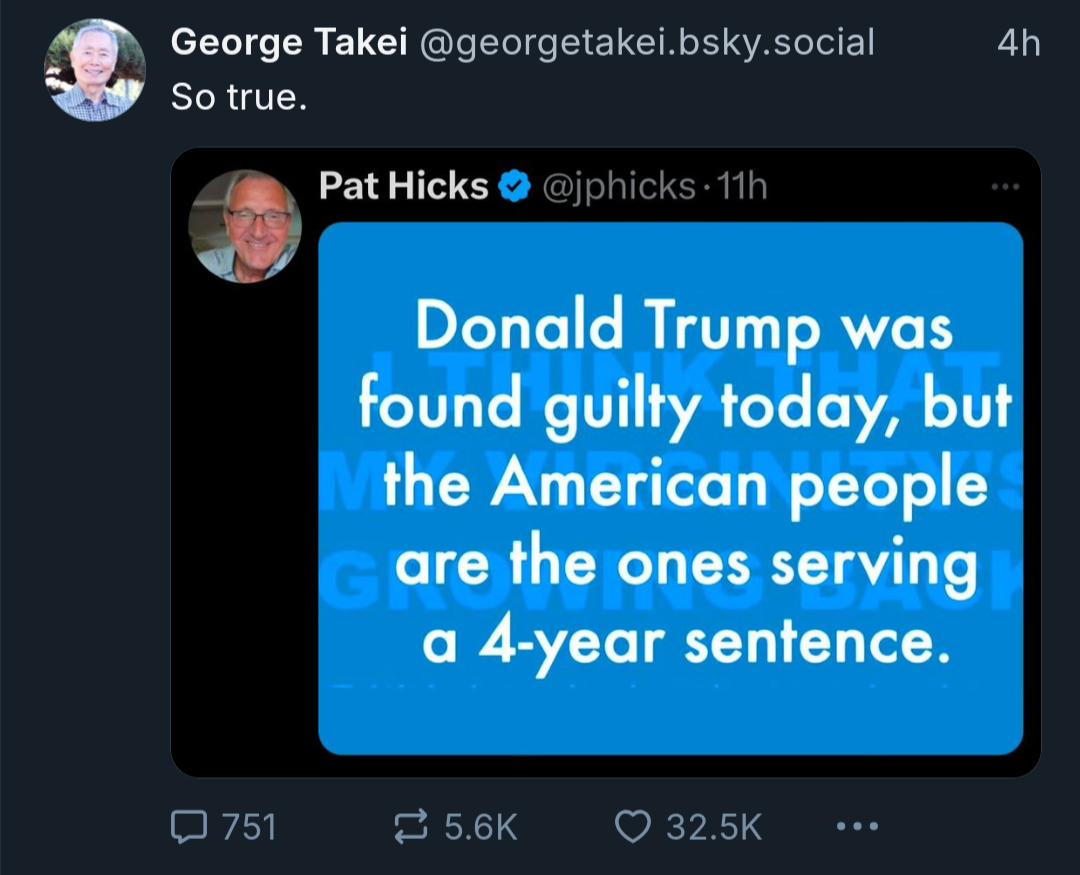Screen dimensions: 1080x875
Task: Like the post with heart icon
Action: [632, 826]
